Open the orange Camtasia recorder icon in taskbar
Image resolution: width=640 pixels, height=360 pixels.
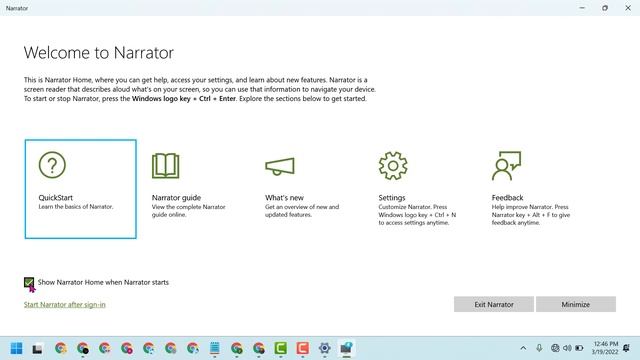click(x=302, y=348)
